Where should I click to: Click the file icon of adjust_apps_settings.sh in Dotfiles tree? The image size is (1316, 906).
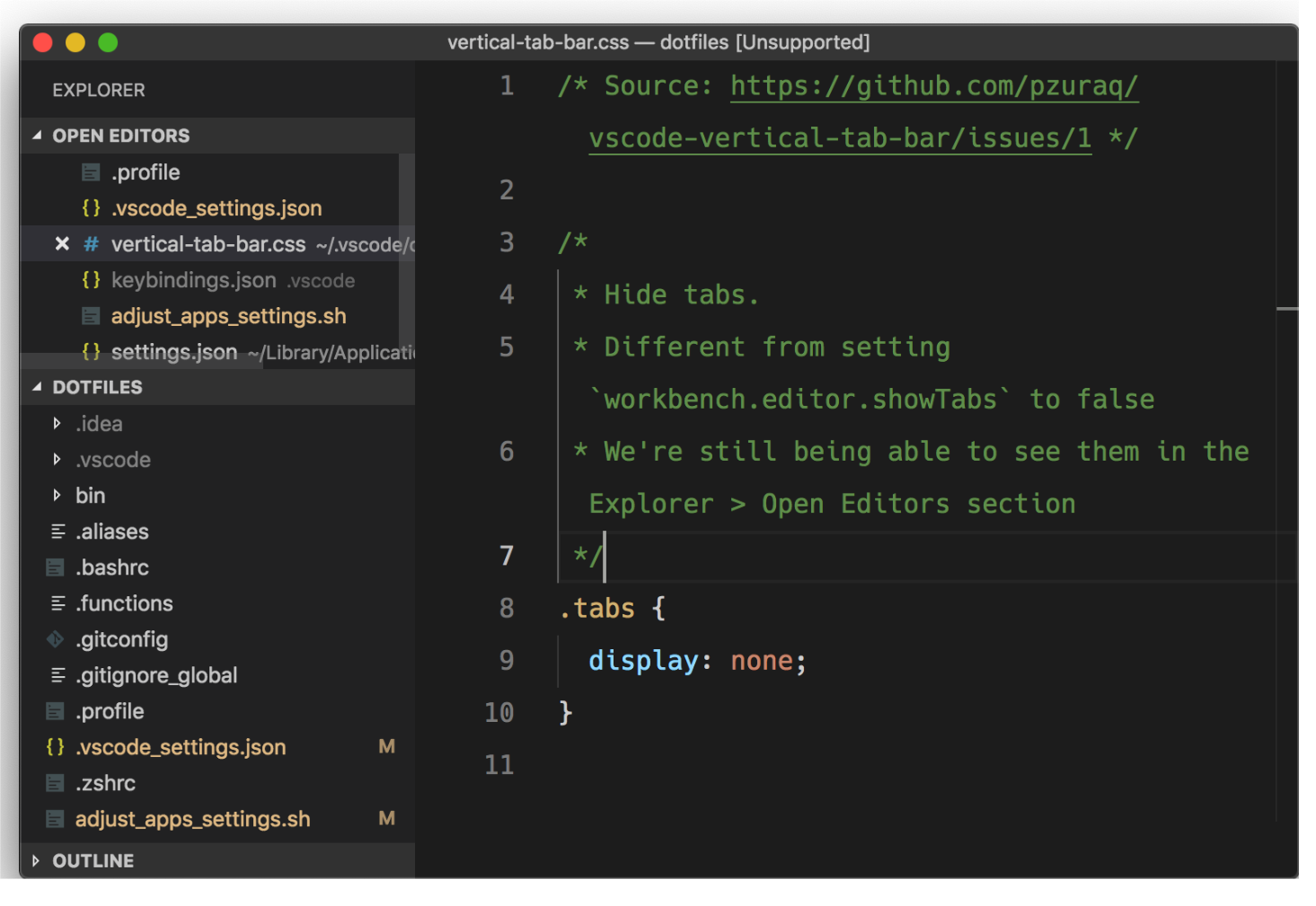(x=55, y=818)
